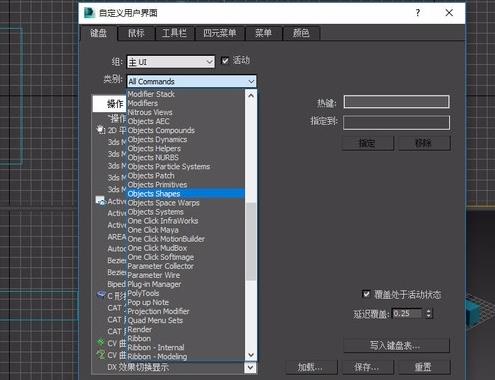Viewport: 495px width, 380px height.
Task: Select One Click MotionBuilder category
Action: [x=166, y=239]
